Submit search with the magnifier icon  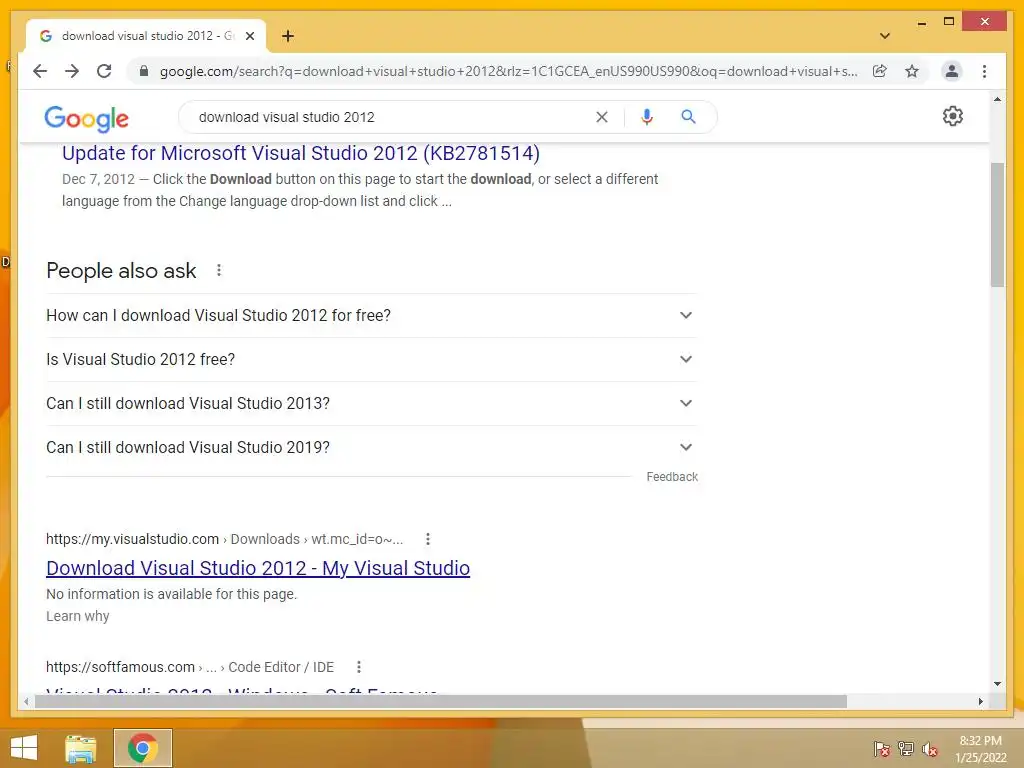pos(688,117)
